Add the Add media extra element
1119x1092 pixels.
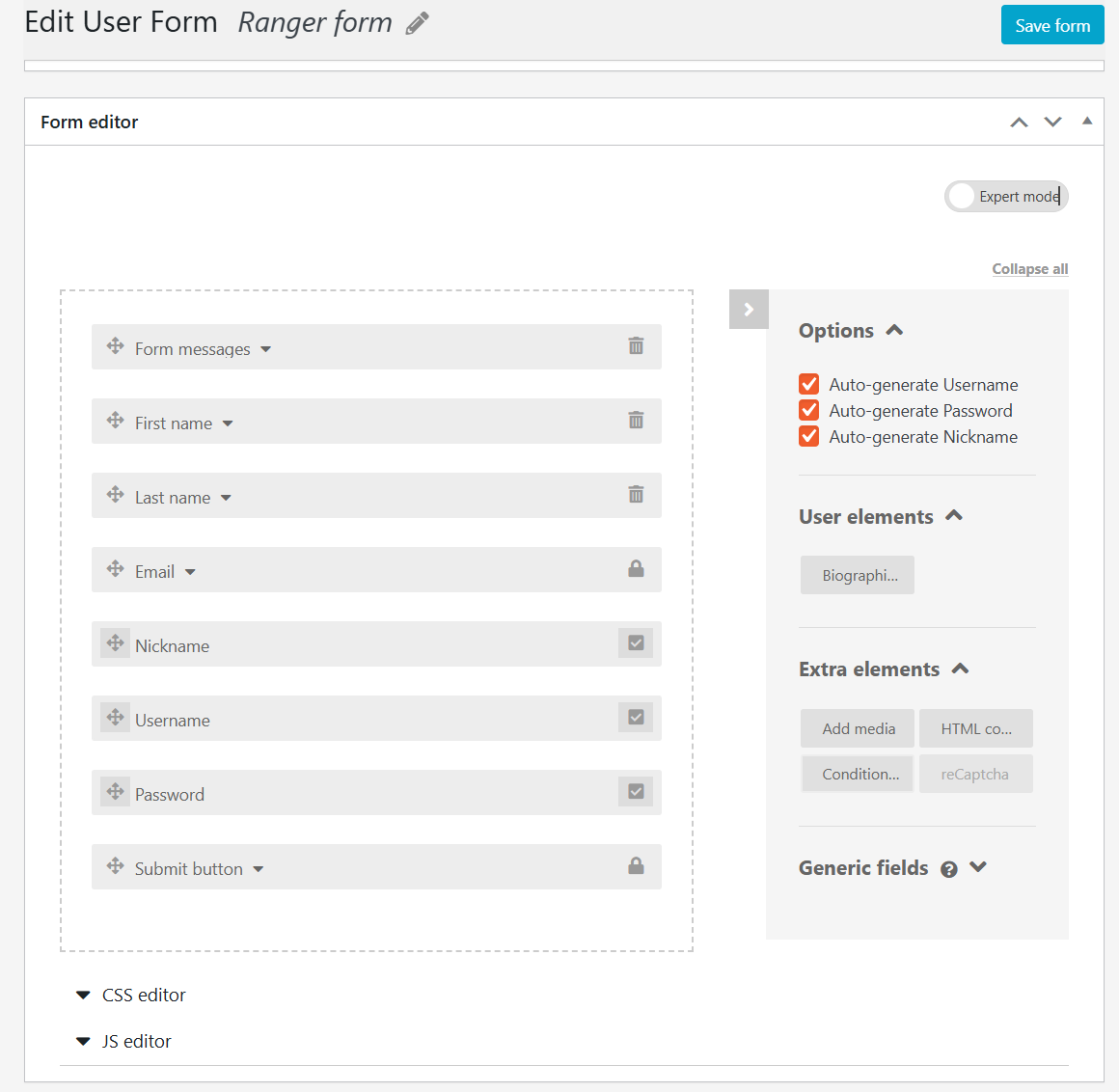point(857,728)
